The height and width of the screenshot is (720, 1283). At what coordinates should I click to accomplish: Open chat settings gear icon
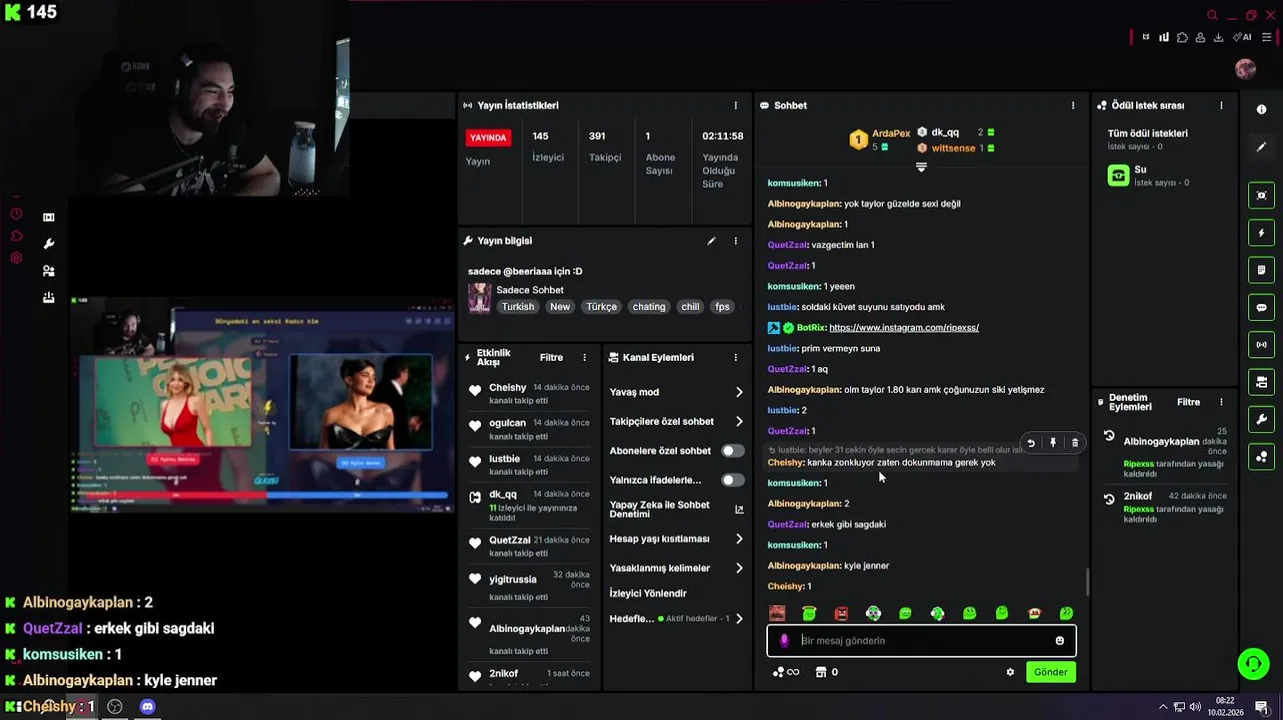tap(1010, 672)
